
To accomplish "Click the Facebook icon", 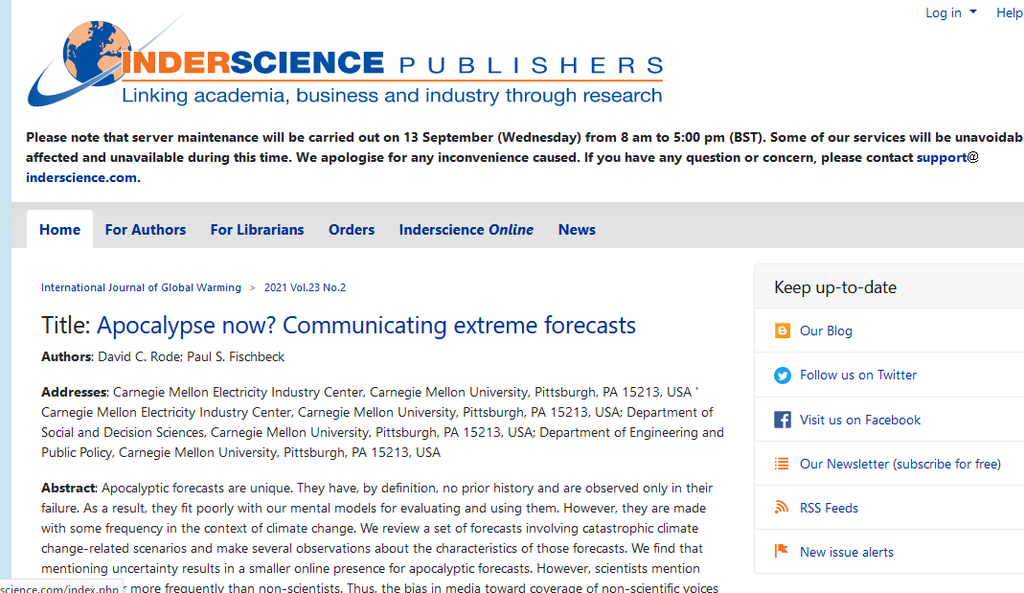I will tap(782, 420).
